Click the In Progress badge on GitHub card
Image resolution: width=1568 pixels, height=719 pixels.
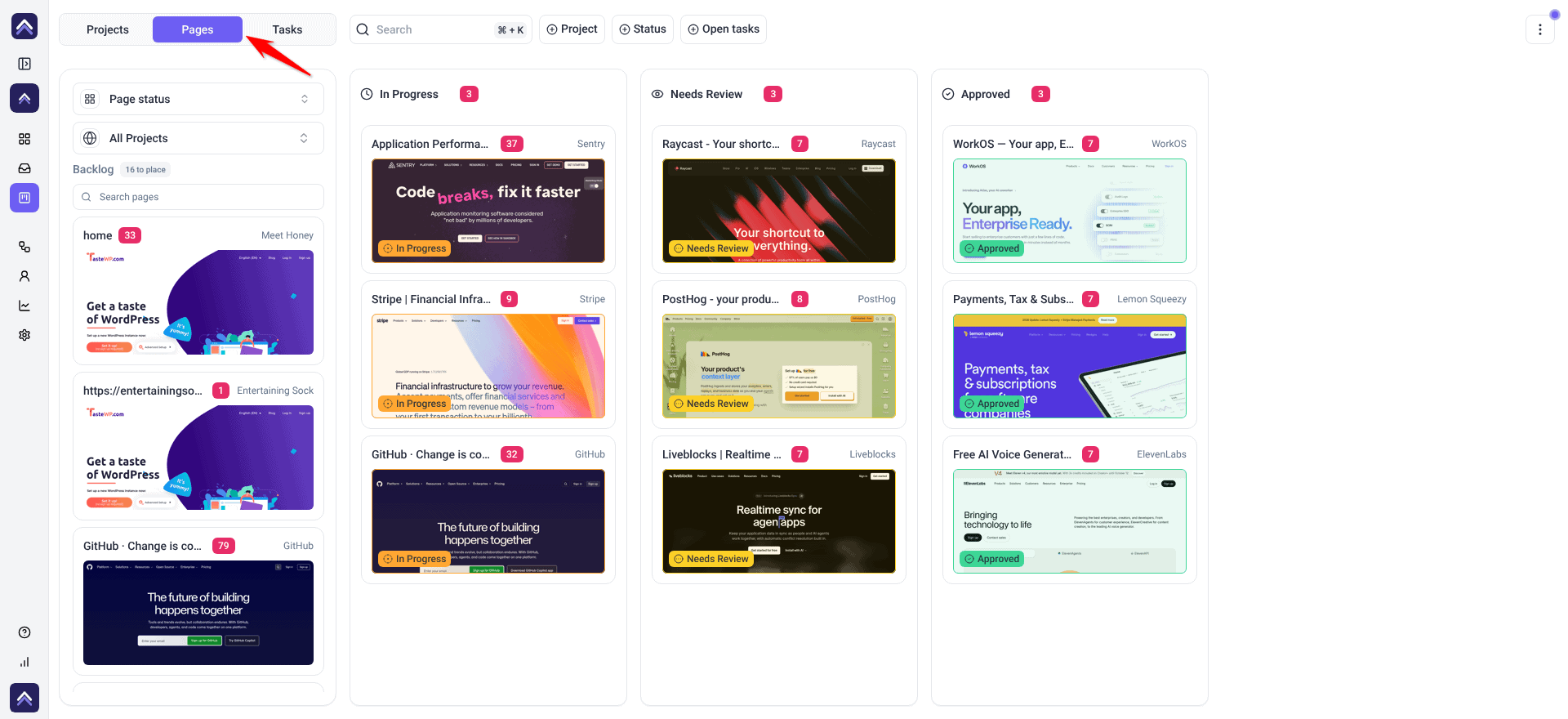(x=414, y=559)
